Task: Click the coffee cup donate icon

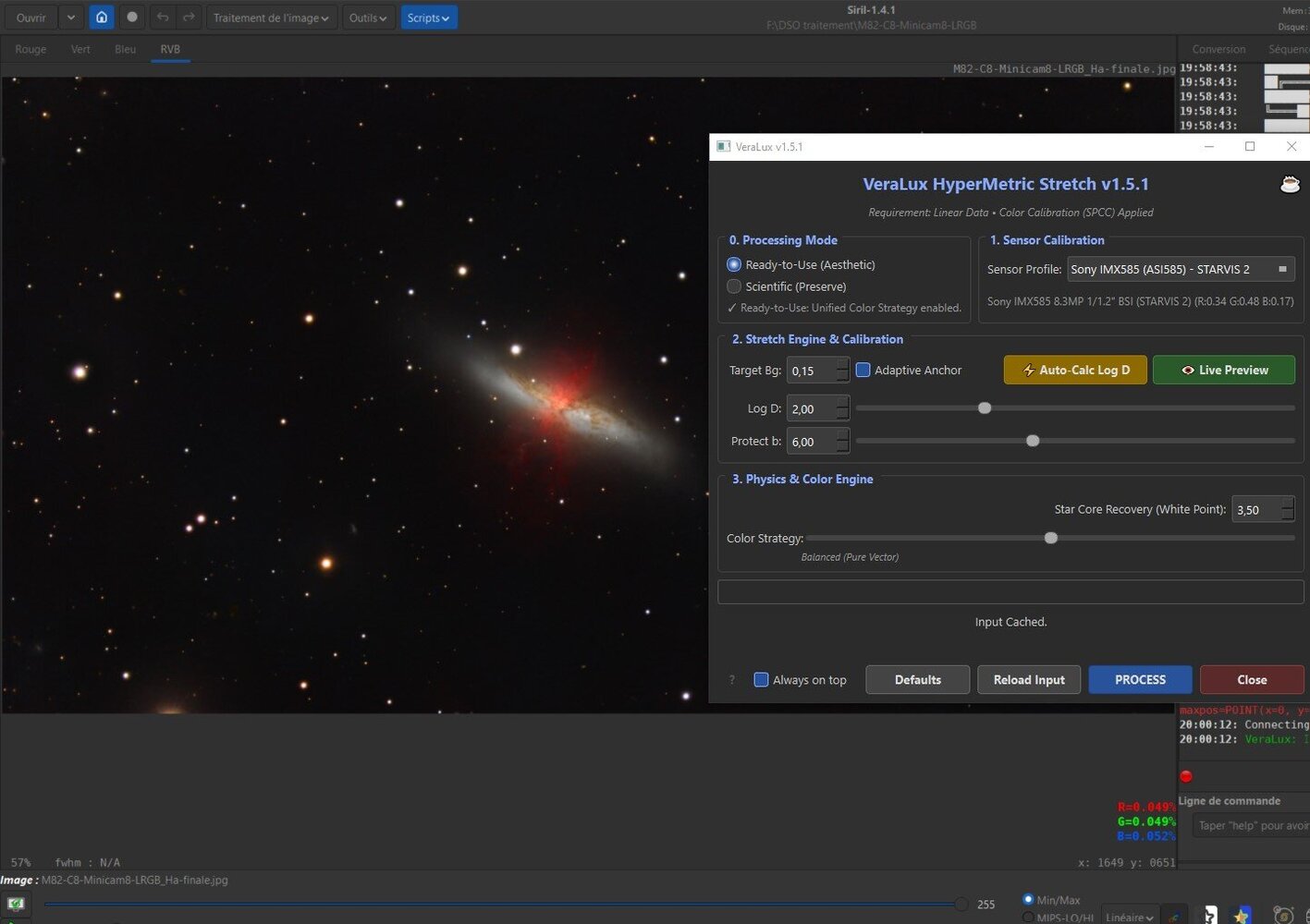Action: coord(1289,185)
